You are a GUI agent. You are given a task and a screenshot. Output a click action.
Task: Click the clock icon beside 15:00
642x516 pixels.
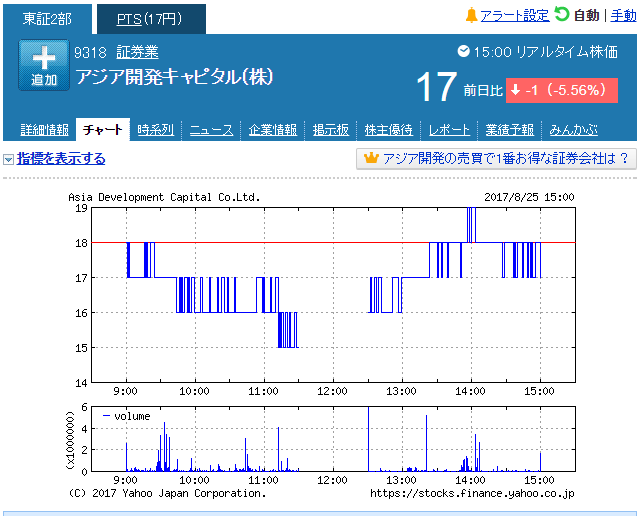pos(463,52)
